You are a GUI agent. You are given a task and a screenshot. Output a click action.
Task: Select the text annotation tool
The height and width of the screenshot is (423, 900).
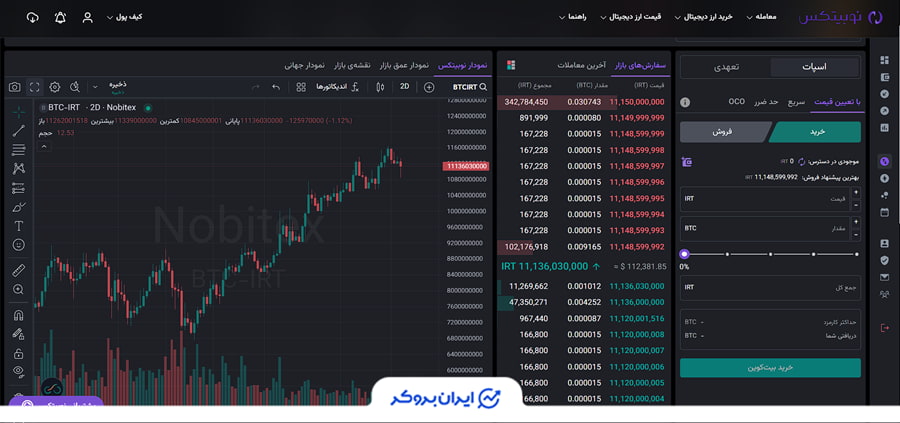[x=19, y=226]
